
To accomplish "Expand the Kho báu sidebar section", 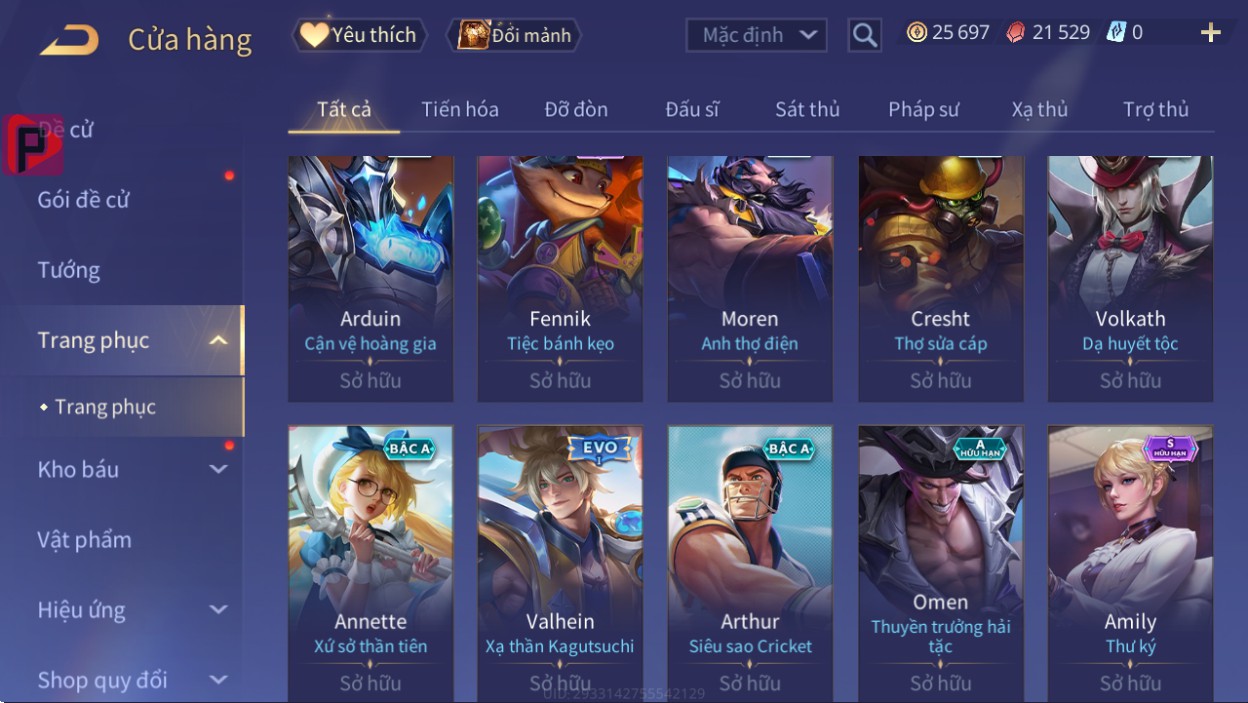I will tap(218, 469).
